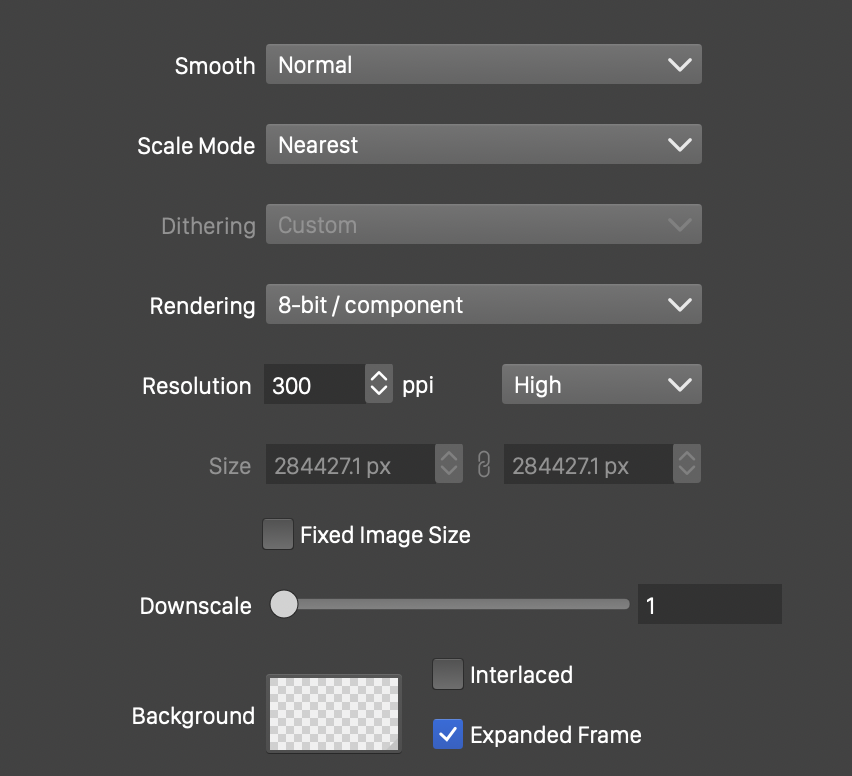Image resolution: width=852 pixels, height=776 pixels.
Task: Disable the Expanded Frame checkbox
Action: (447, 735)
